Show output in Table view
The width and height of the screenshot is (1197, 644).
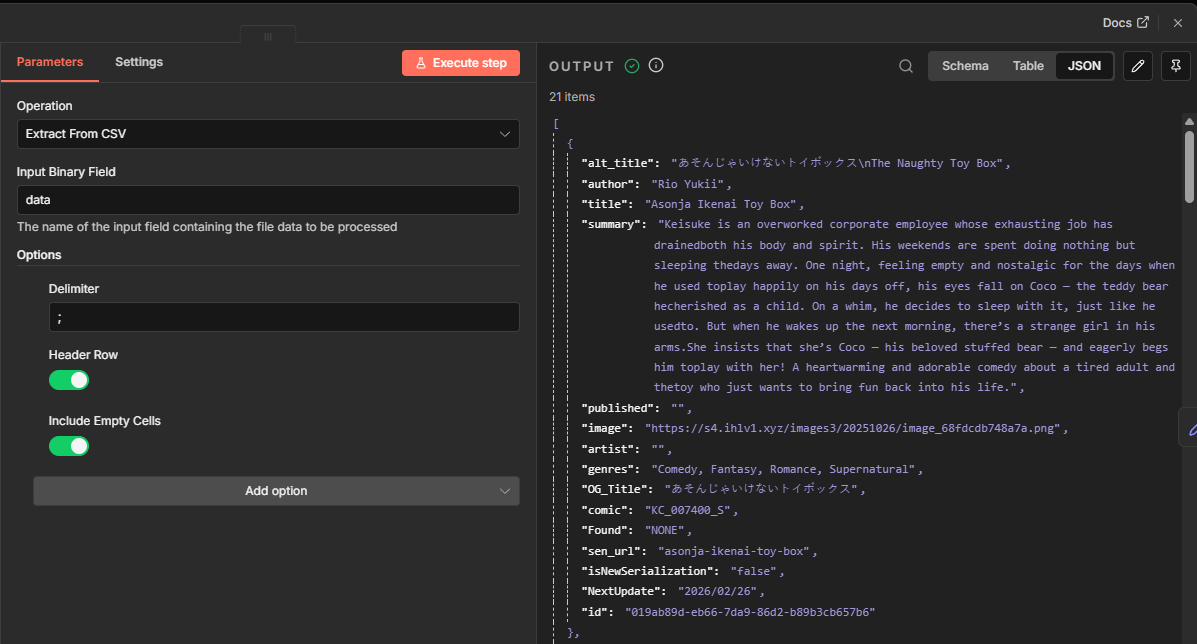tap(1028, 66)
